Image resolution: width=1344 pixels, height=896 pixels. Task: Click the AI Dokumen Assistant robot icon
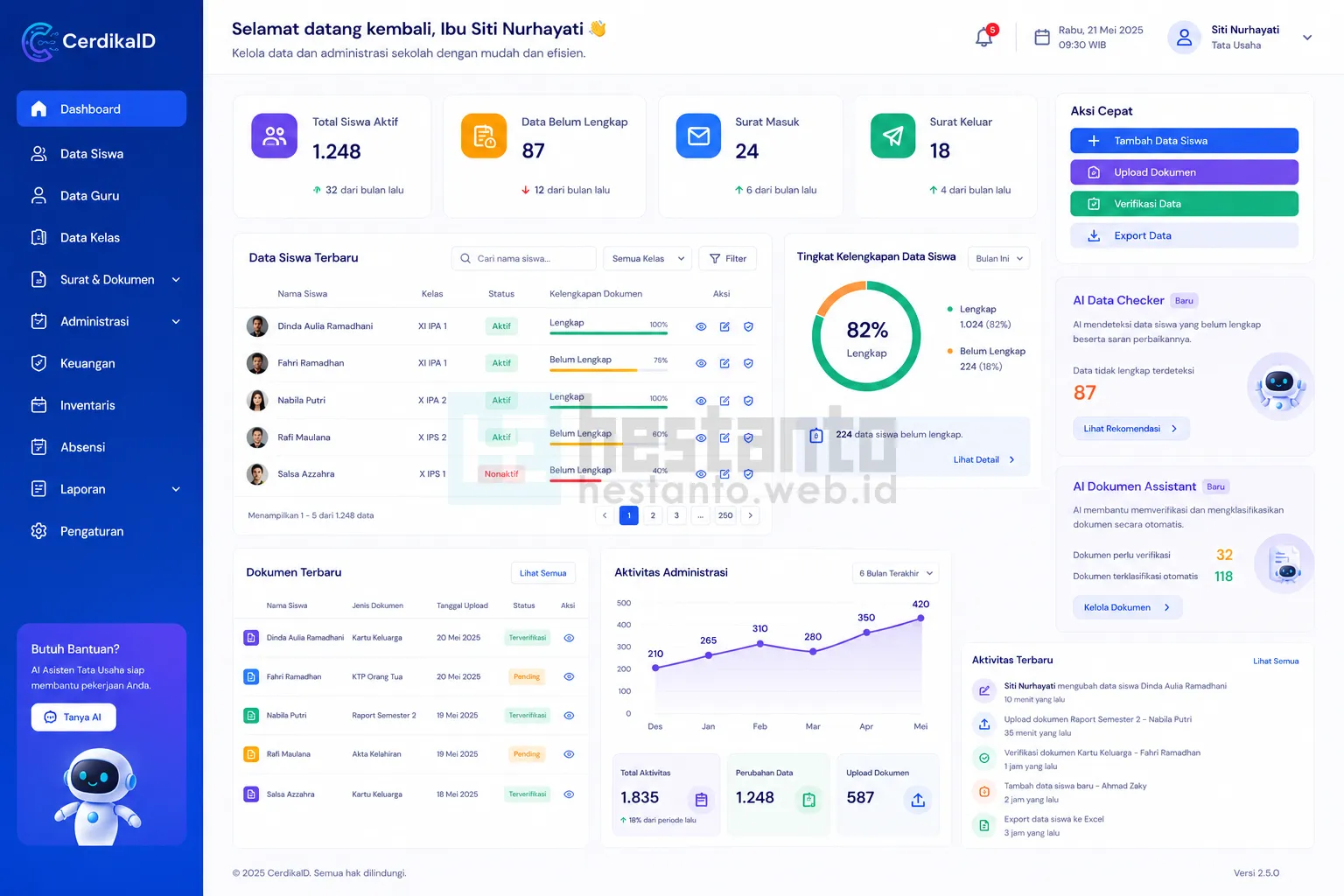point(1284,564)
